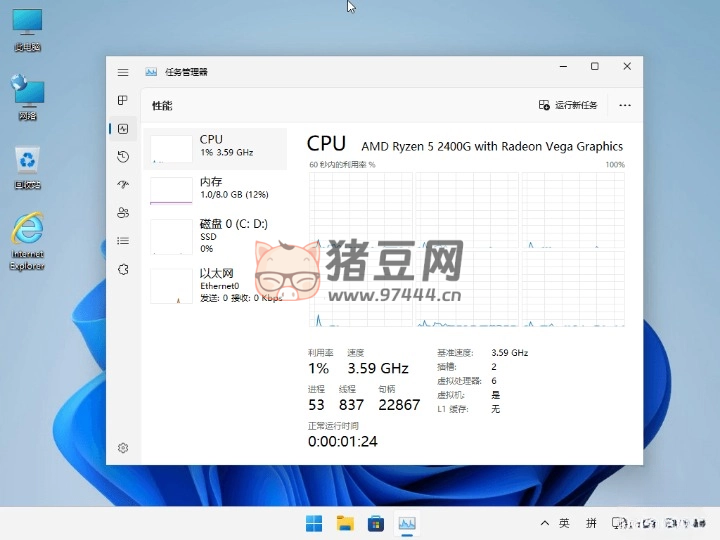
Task: Open the Windows Start menu
Action: point(314,523)
